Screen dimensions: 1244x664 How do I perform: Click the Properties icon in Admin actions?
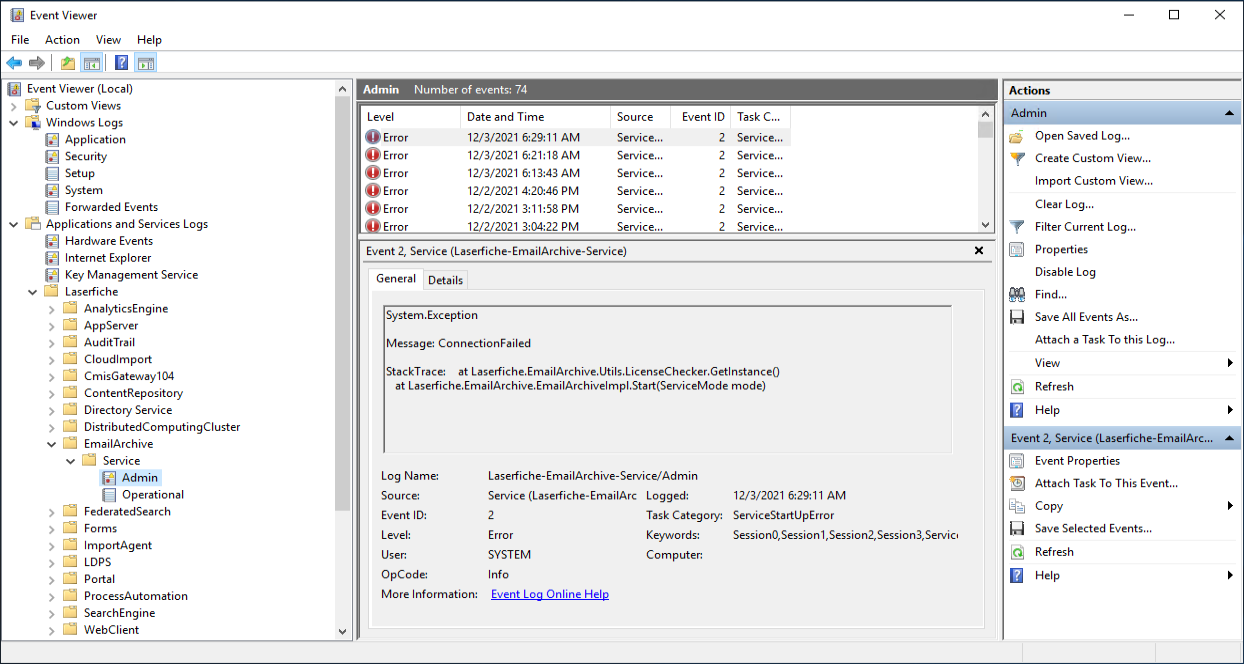(1017, 250)
